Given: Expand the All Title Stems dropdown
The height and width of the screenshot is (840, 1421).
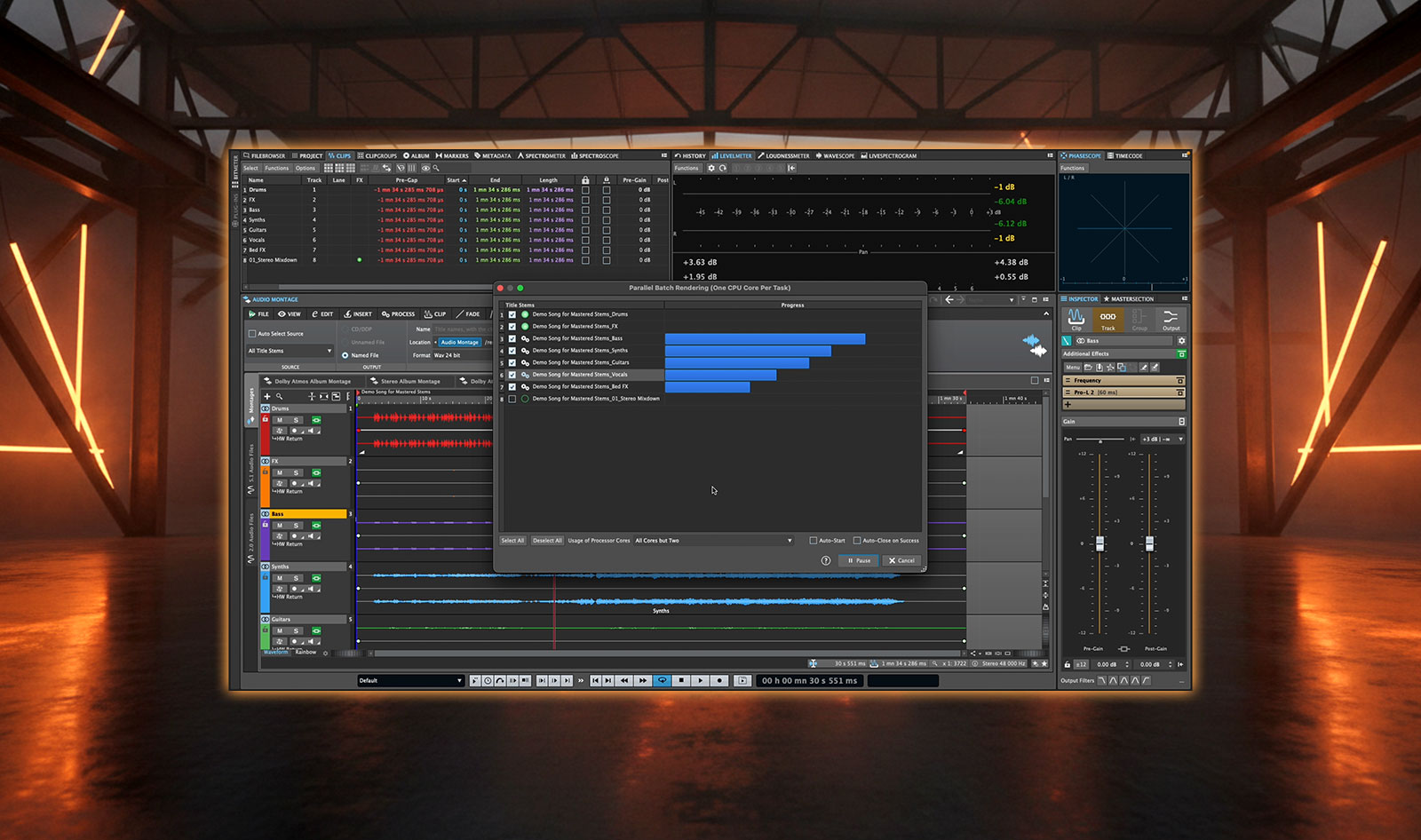Looking at the screenshot, I should [x=290, y=351].
